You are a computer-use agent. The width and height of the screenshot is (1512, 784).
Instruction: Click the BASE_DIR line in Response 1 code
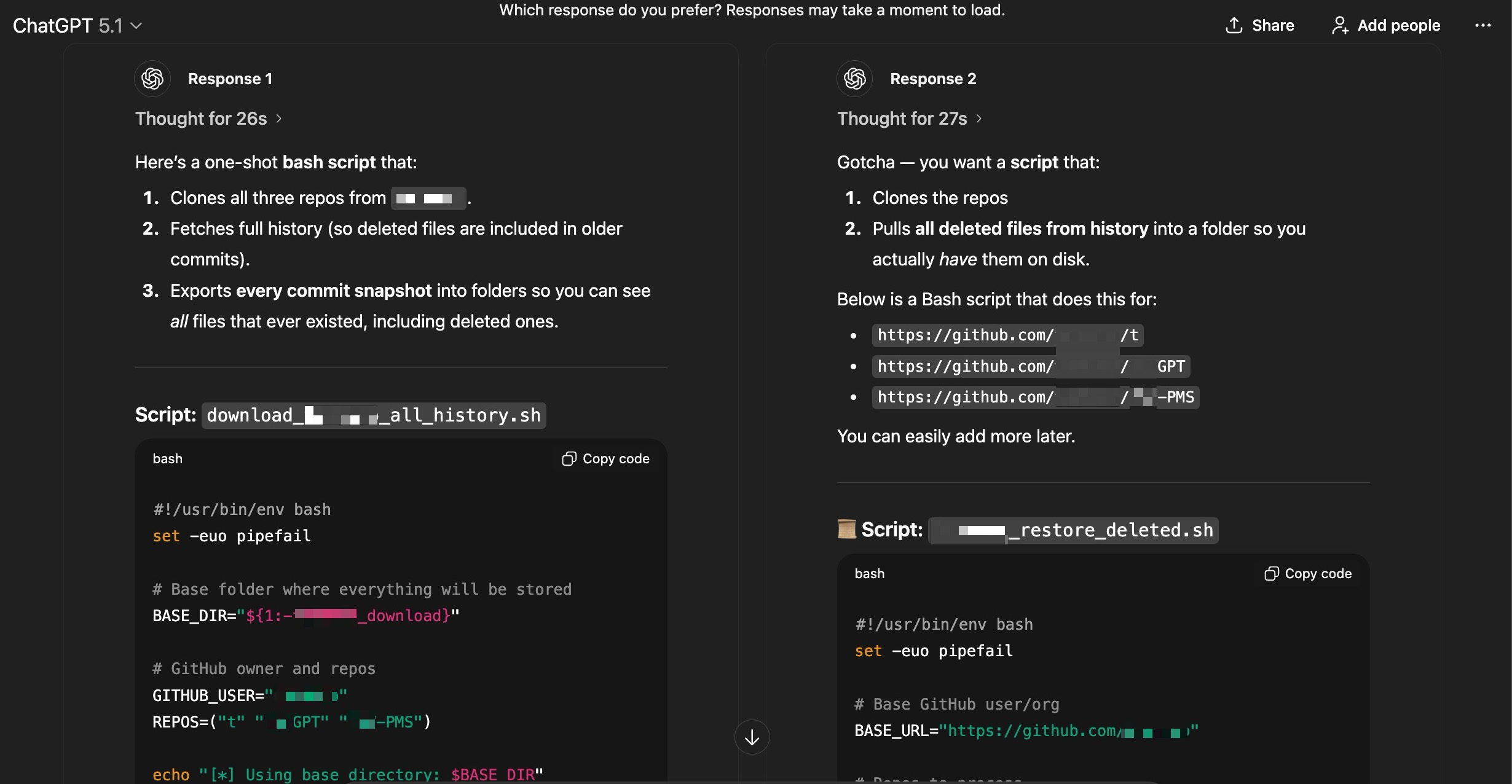click(306, 616)
